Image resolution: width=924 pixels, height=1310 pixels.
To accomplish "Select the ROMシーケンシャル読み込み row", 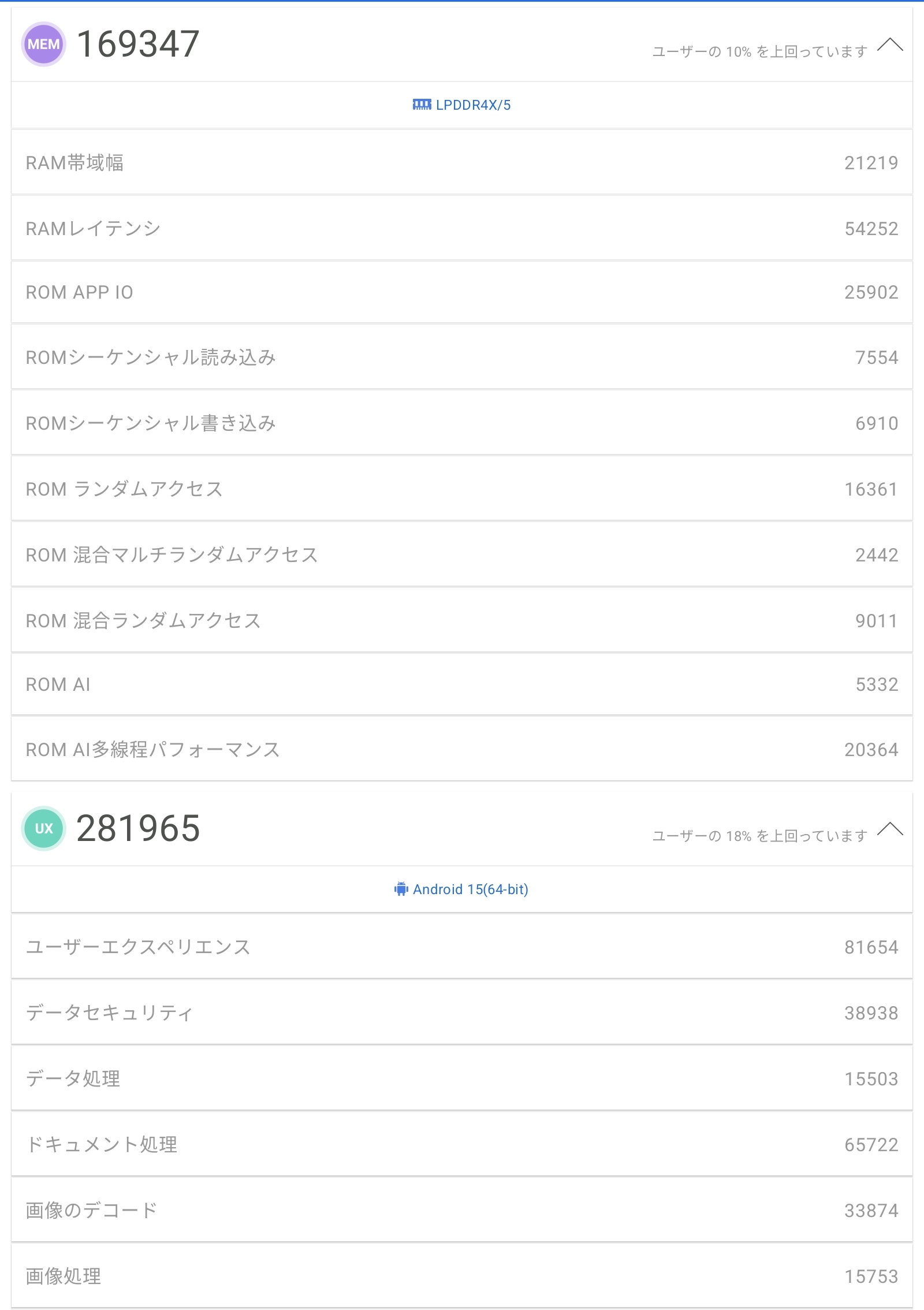I will pos(462,358).
